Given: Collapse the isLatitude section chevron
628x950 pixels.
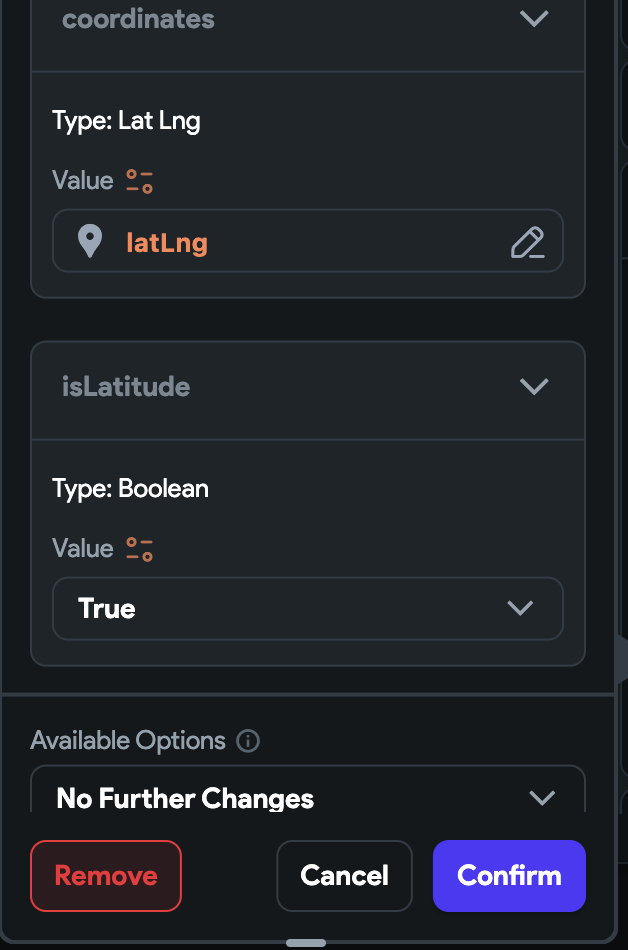Looking at the screenshot, I should (534, 387).
